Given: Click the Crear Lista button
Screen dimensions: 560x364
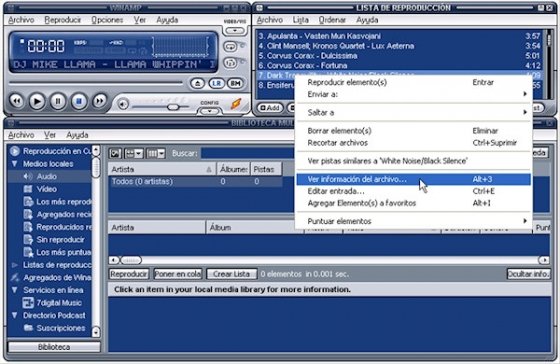Looking at the screenshot, I should 231,274.
